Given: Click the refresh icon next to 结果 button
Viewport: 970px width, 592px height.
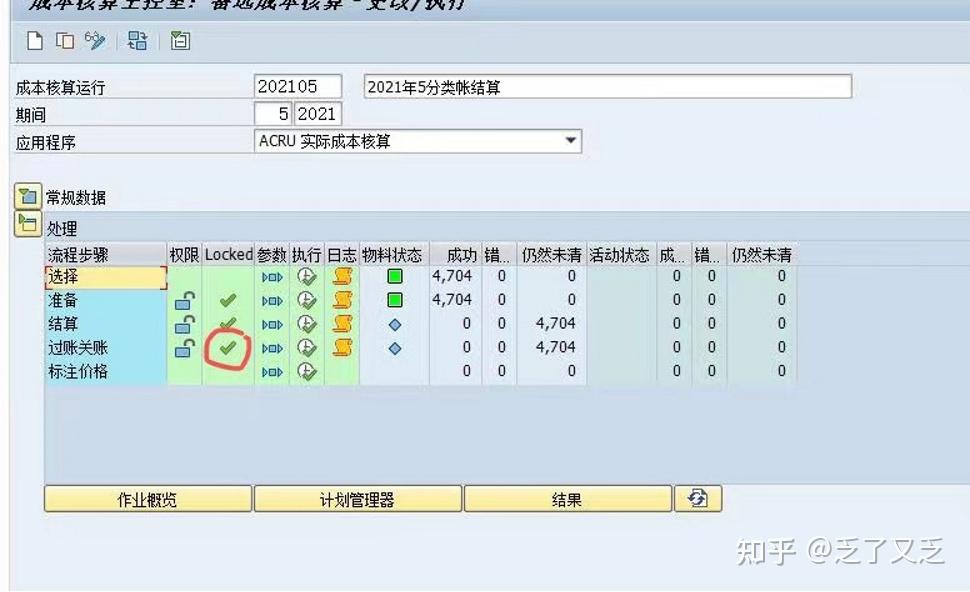Looking at the screenshot, I should coord(697,498).
